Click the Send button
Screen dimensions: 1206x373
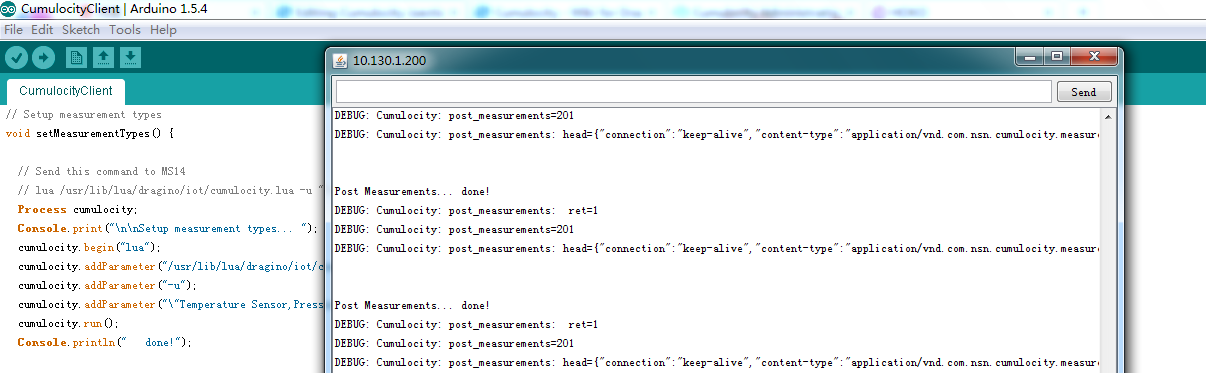[x=1083, y=92]
